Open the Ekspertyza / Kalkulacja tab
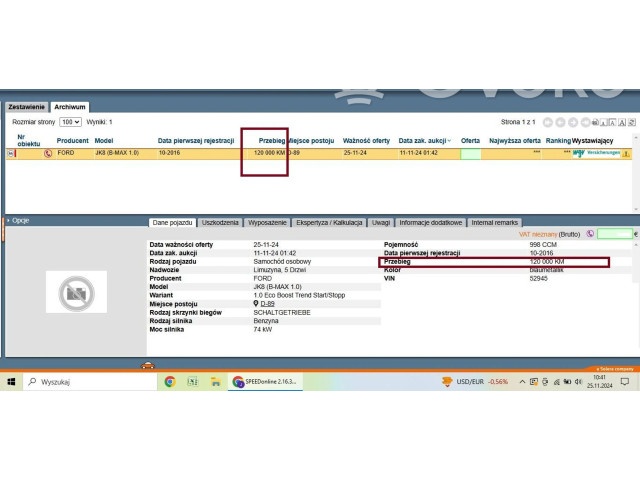 tap(330, 222)
